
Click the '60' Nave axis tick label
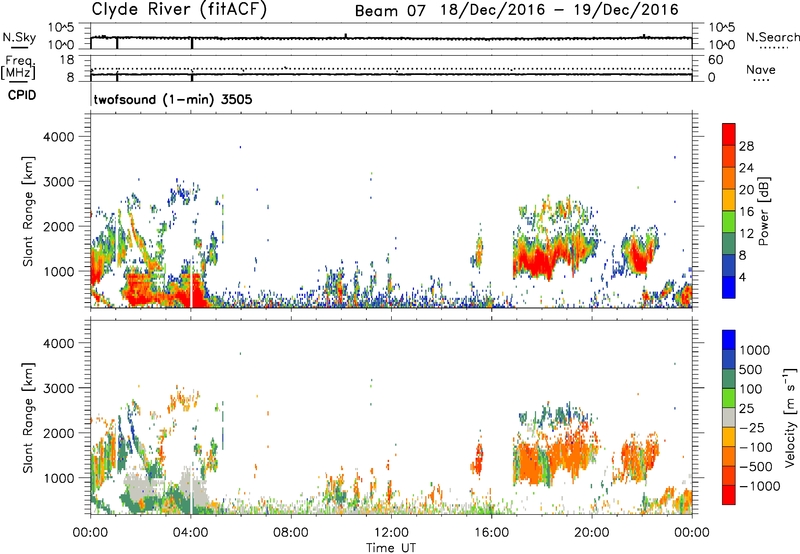pyautogui.click(x=715, y=60)
